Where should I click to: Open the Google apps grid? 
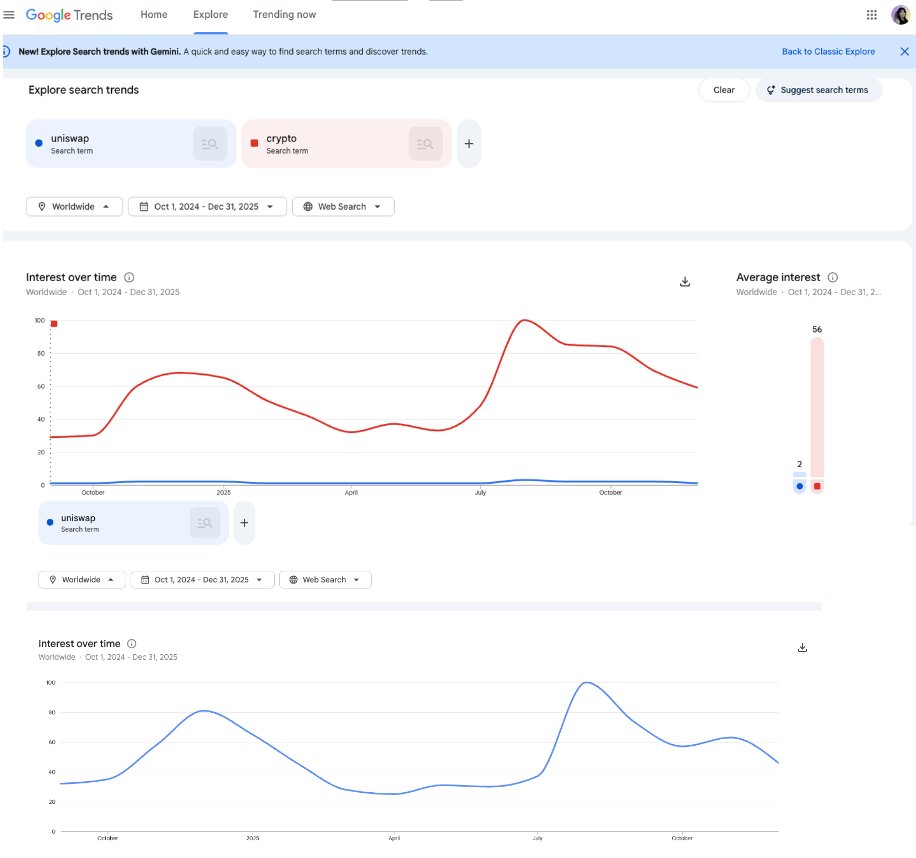(871, 15)
